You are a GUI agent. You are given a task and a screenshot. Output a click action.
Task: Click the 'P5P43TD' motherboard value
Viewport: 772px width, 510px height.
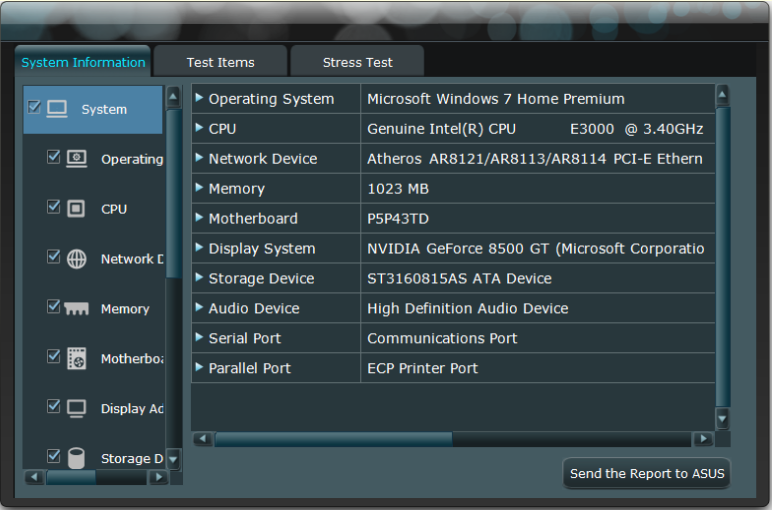pyautogui.click(x=398, y=219)
